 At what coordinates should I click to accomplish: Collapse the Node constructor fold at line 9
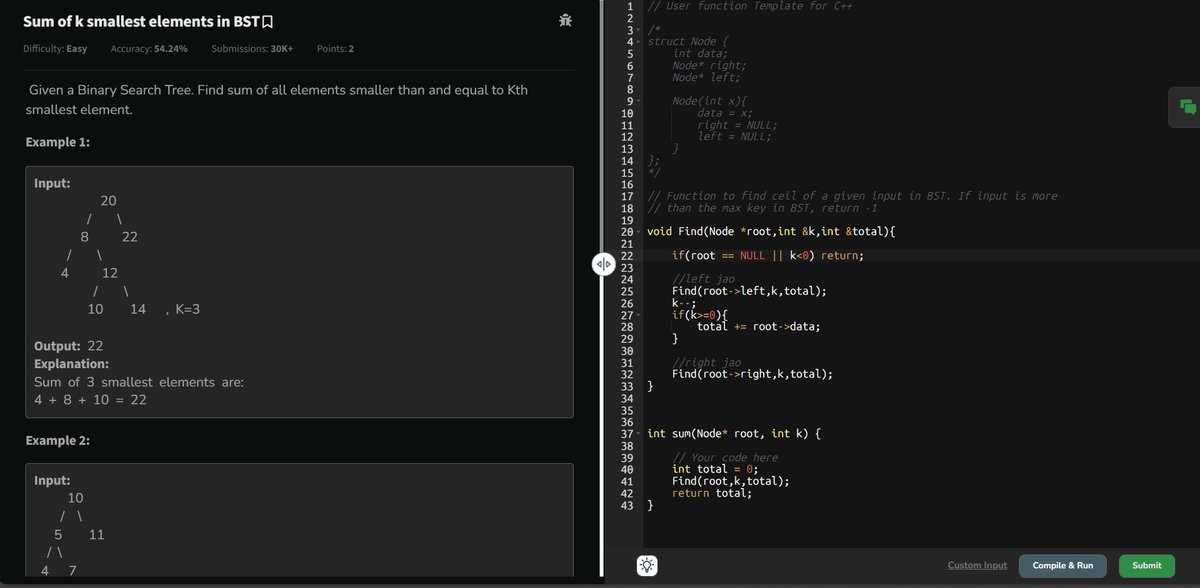tap(636, 100)
